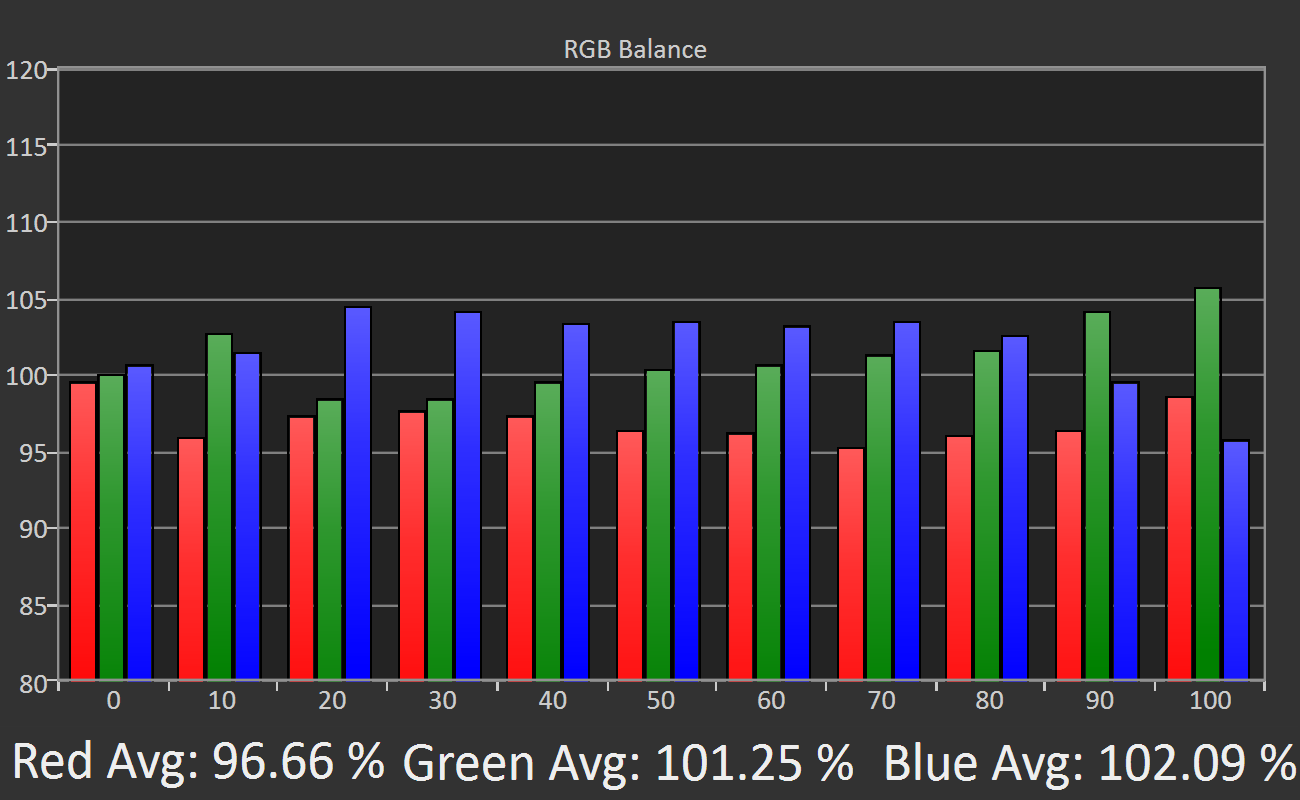Select the red bar at stimulus 30

(x=412, y=547)
